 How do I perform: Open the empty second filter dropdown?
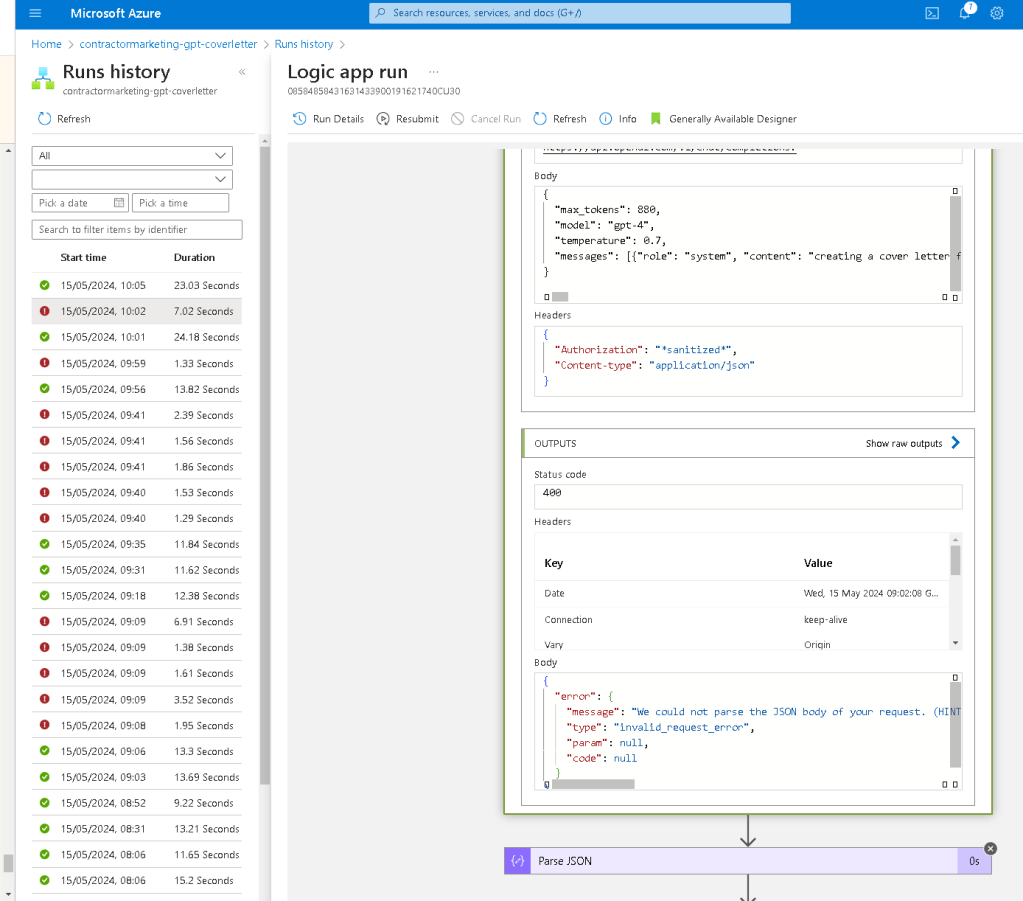(132, 179)
